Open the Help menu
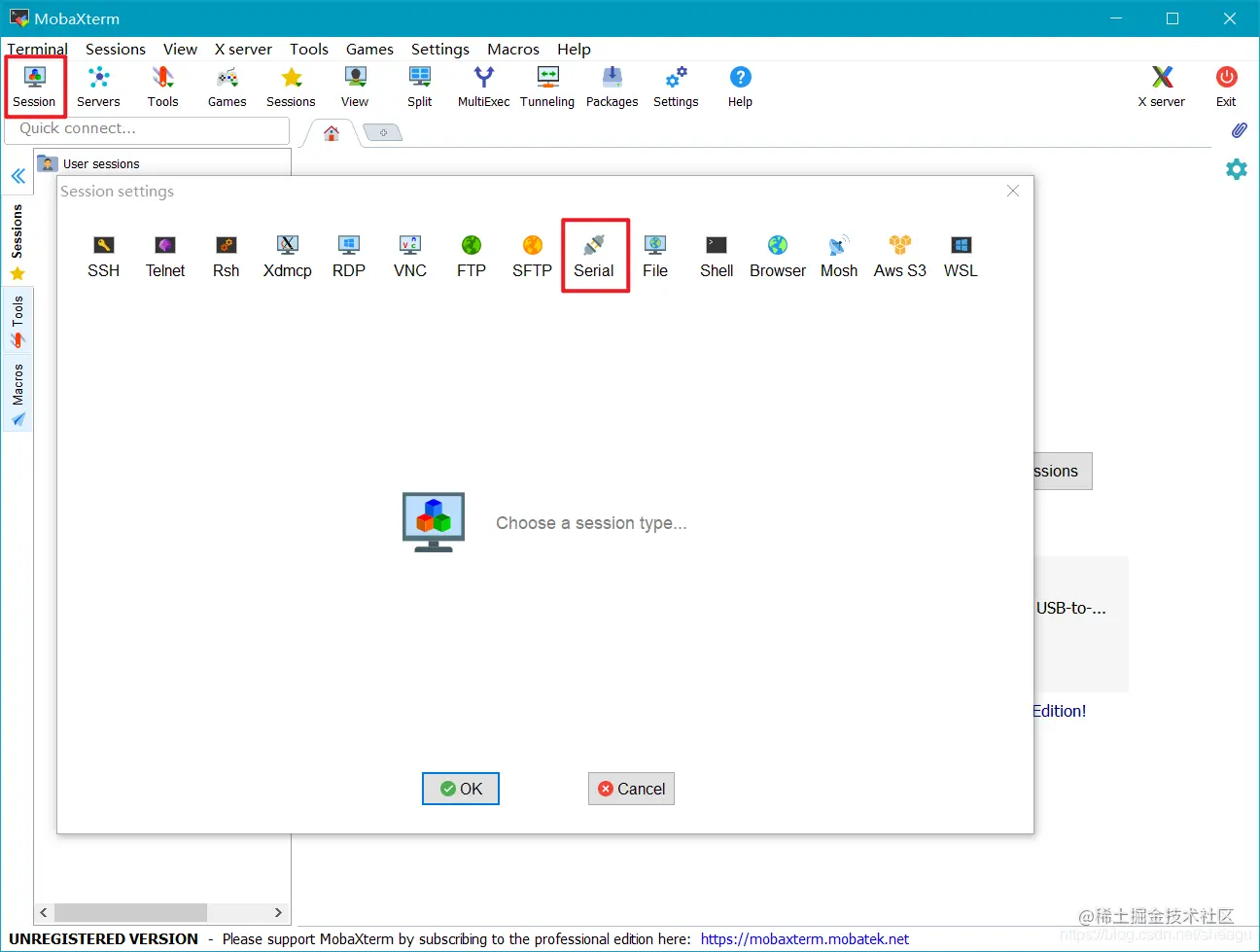The width and height of the screenshot is (1260, 952). [574, 49]
